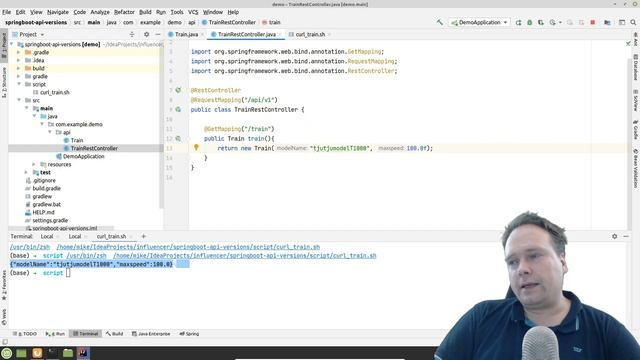Screen dimensions: 640x360
Task: Open the Analyze menu
Action: (x=100, y=12)
